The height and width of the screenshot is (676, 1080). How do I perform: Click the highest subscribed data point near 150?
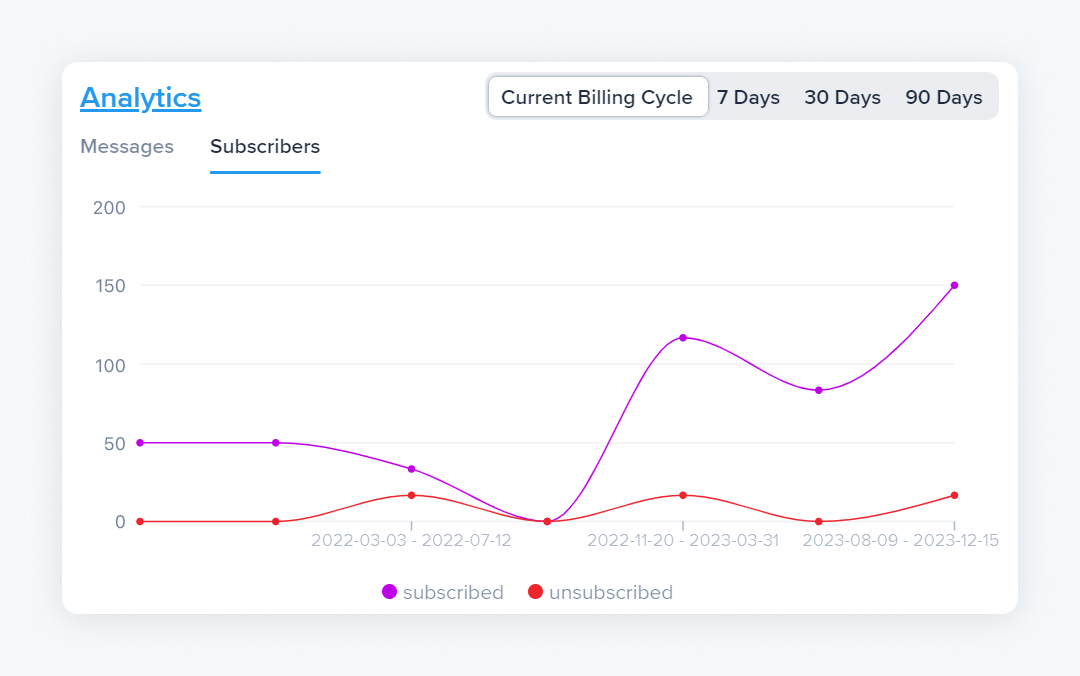(955, 285)
